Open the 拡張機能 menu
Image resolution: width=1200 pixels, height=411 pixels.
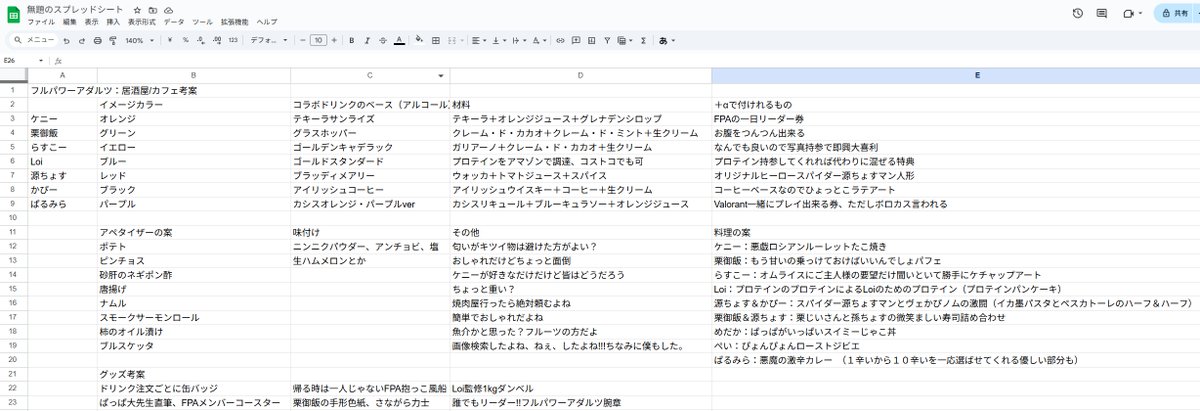[x=235, y=21]
